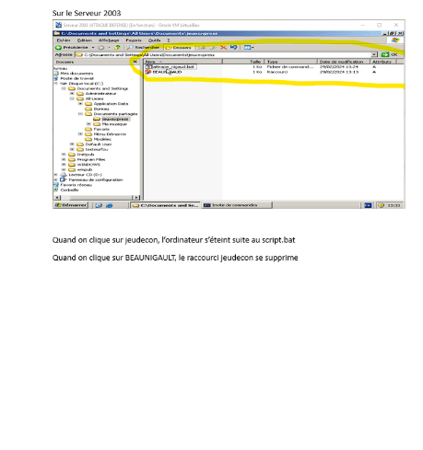
Task: Click the Démarrer start button
Action: click(x=71, y=205)
